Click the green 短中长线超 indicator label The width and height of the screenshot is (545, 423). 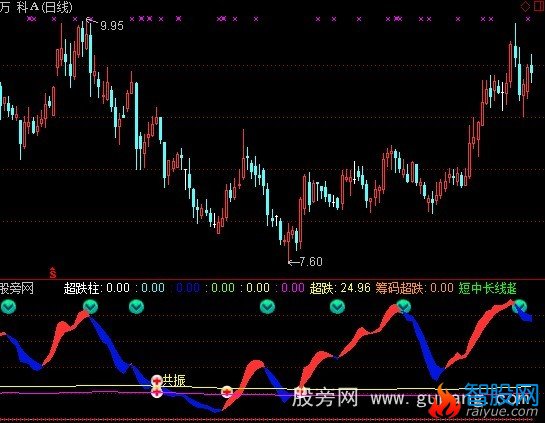487,288
